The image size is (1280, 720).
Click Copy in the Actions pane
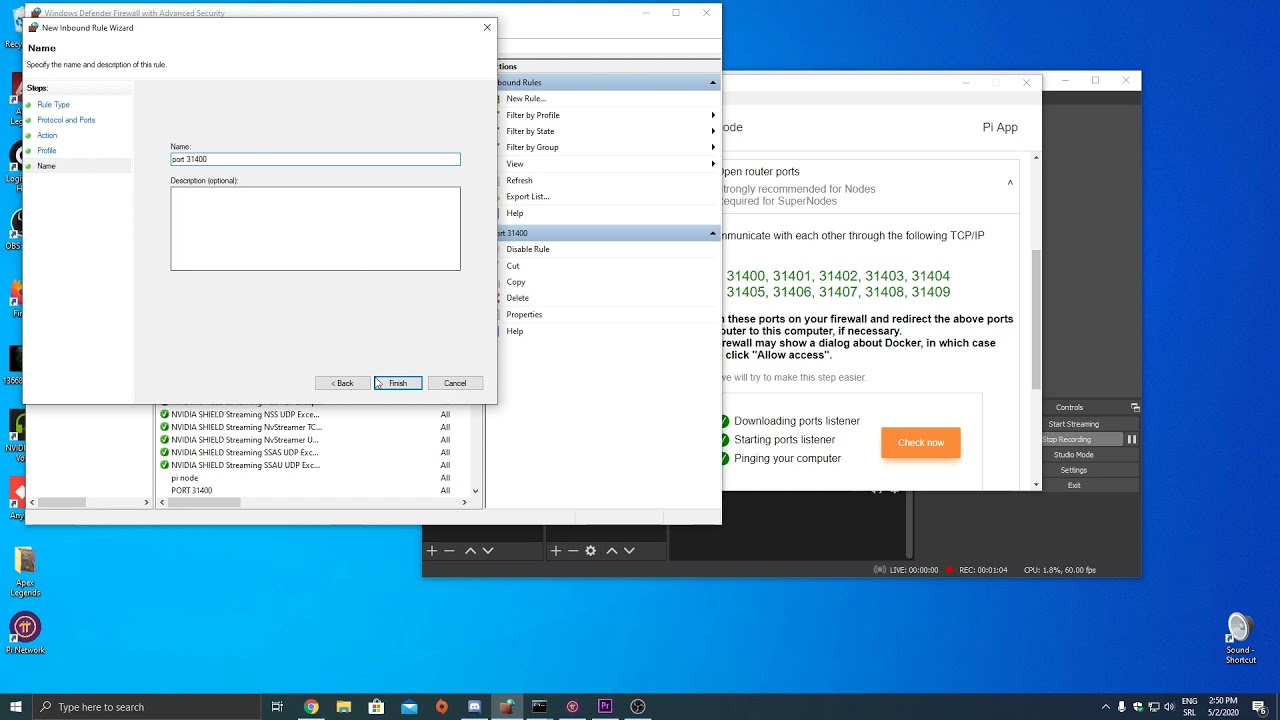point(516,282)
